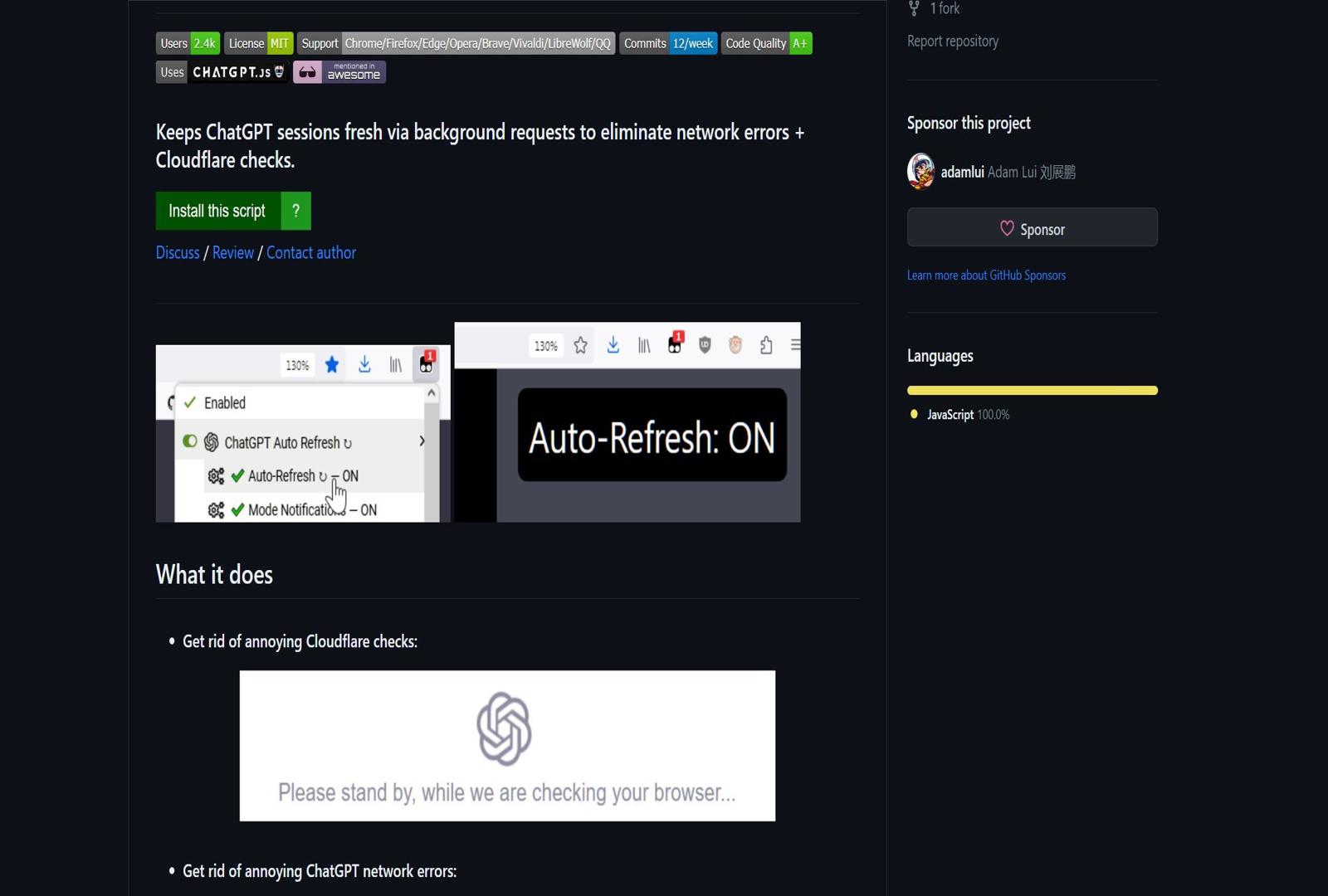The width and height of the screenshot is (1328, 896).
Task: Click the sunglasses icon on the 'mentioned in awesome' badge
Action: point(308,71)
